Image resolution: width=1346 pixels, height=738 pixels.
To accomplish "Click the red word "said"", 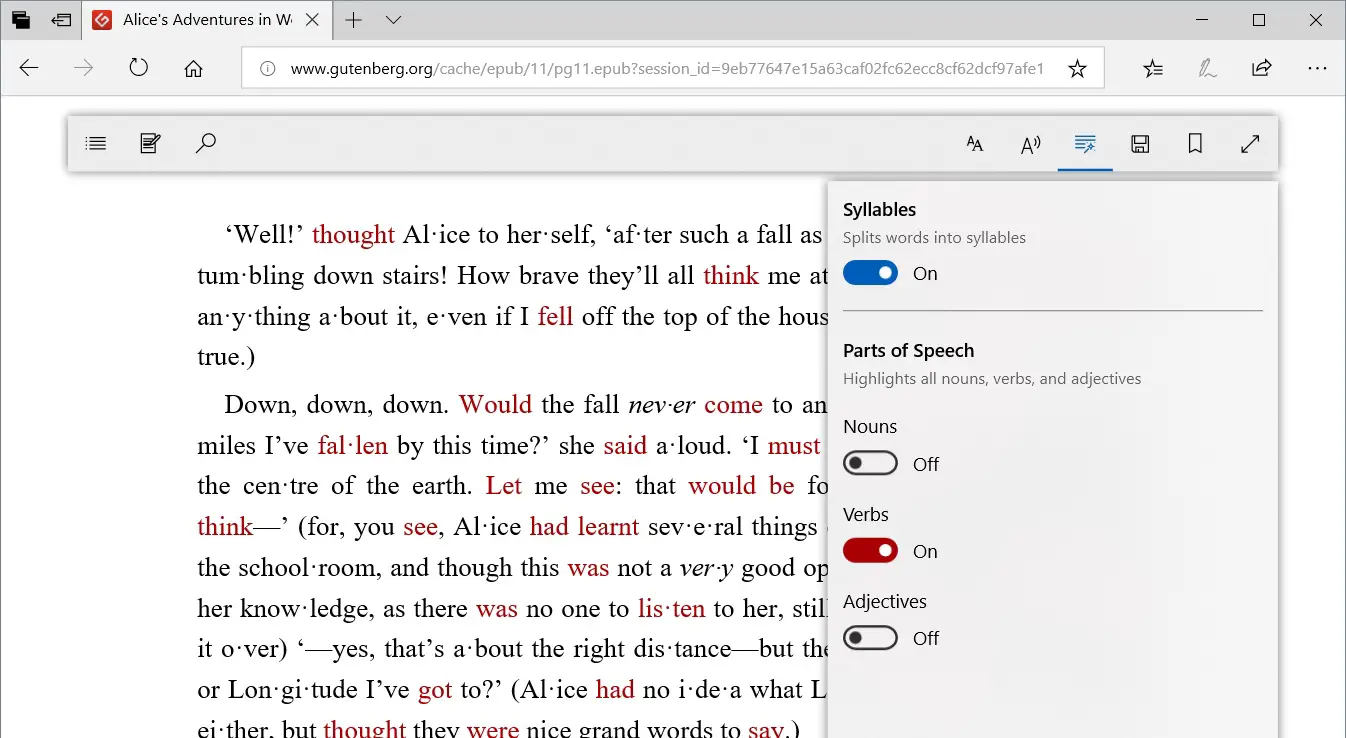I will 626,446.
